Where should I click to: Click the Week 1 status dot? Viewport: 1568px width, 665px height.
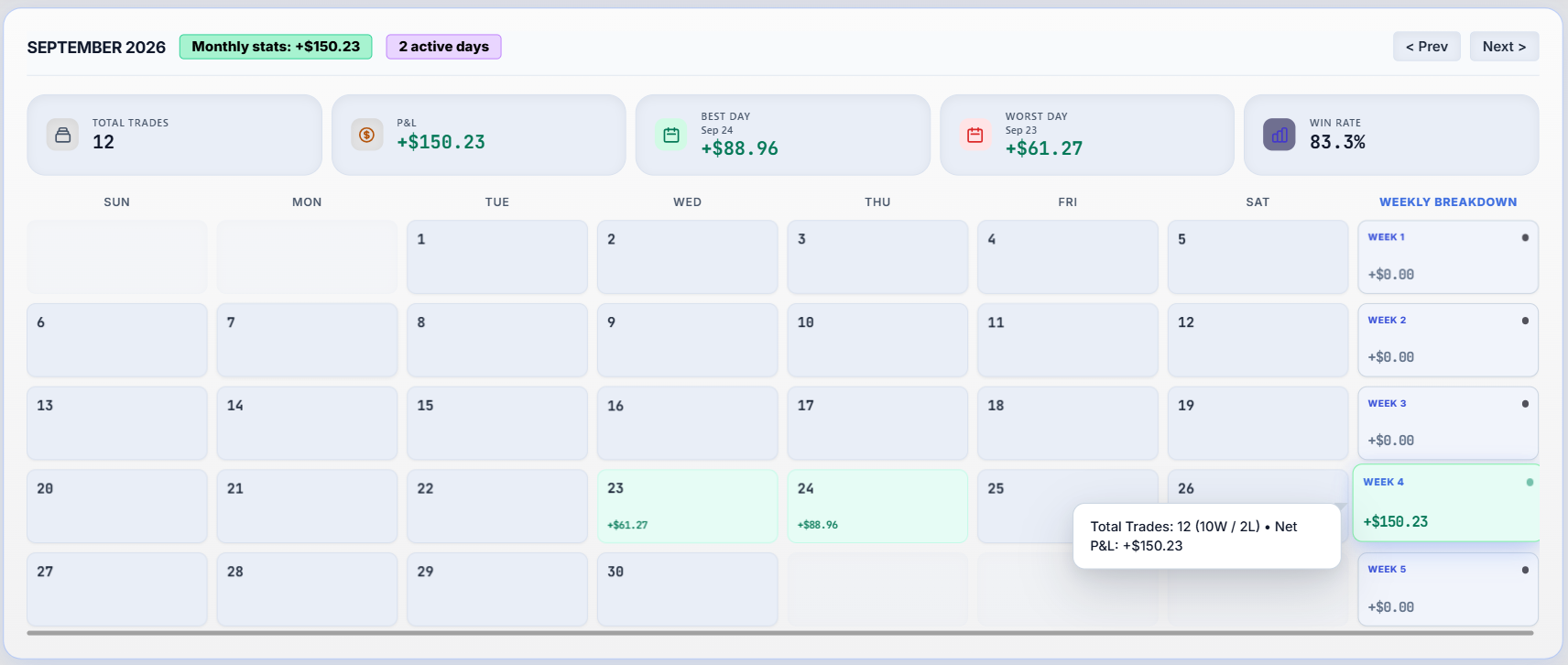pos(1525,237)
